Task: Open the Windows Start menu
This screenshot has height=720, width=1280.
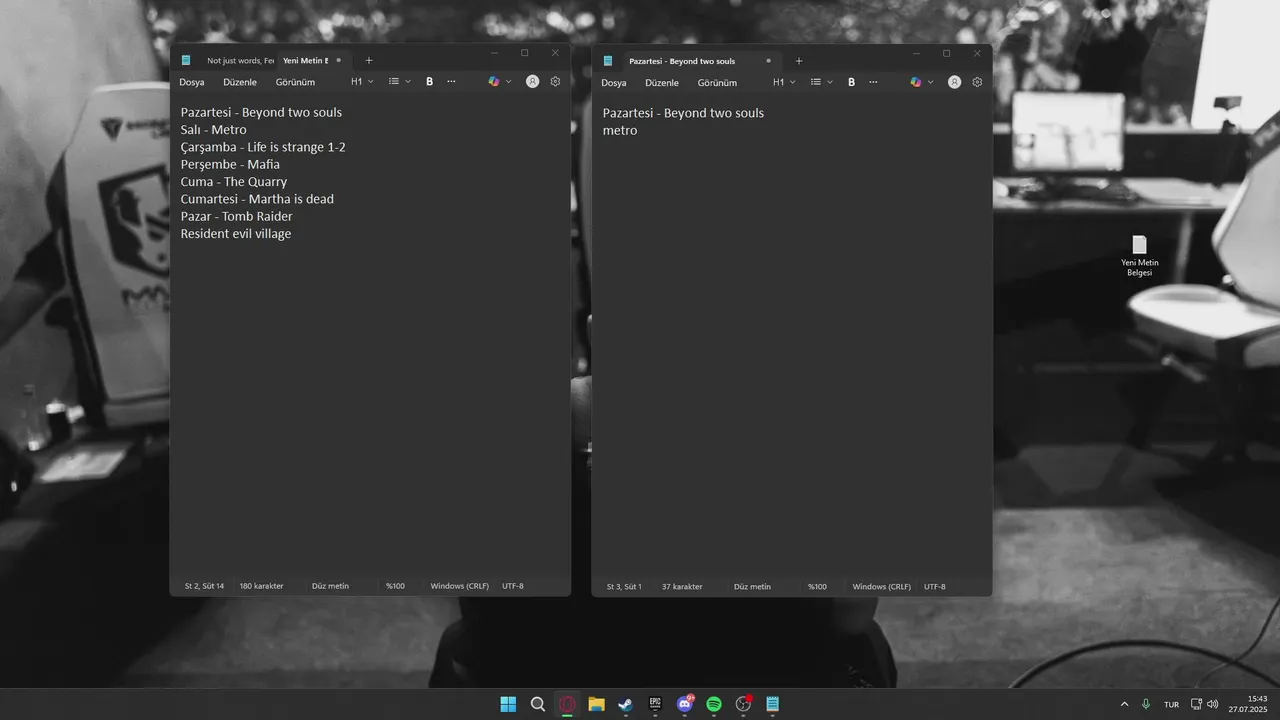Action: click(508, 704)
